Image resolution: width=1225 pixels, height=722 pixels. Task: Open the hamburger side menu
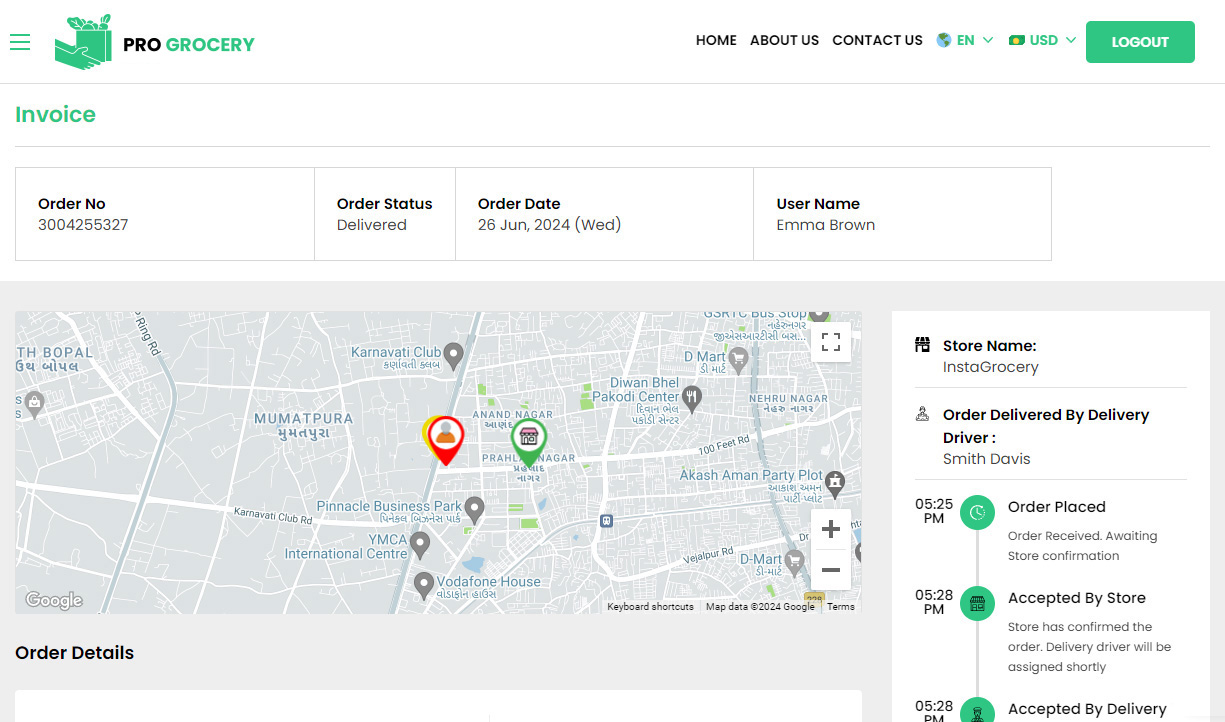[x=20, y=41]
